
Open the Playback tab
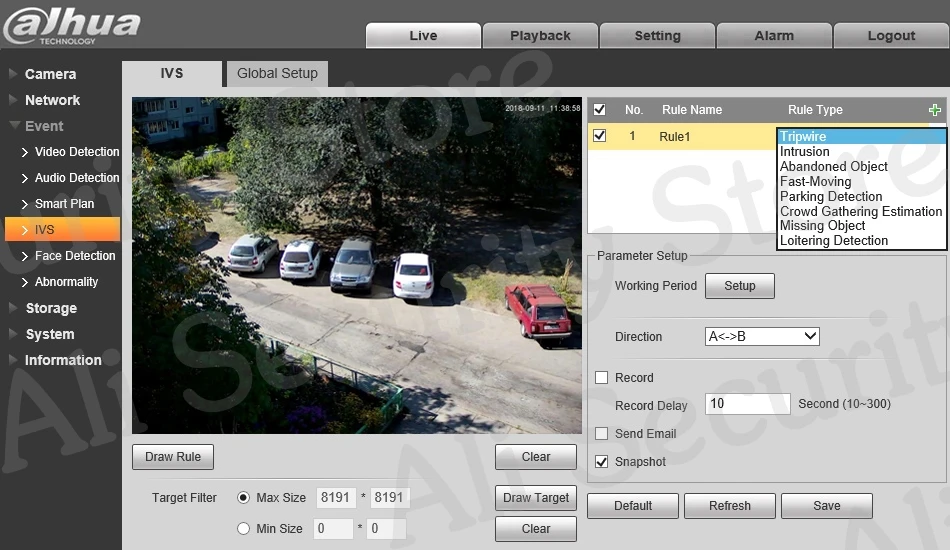tap(540, 36)
